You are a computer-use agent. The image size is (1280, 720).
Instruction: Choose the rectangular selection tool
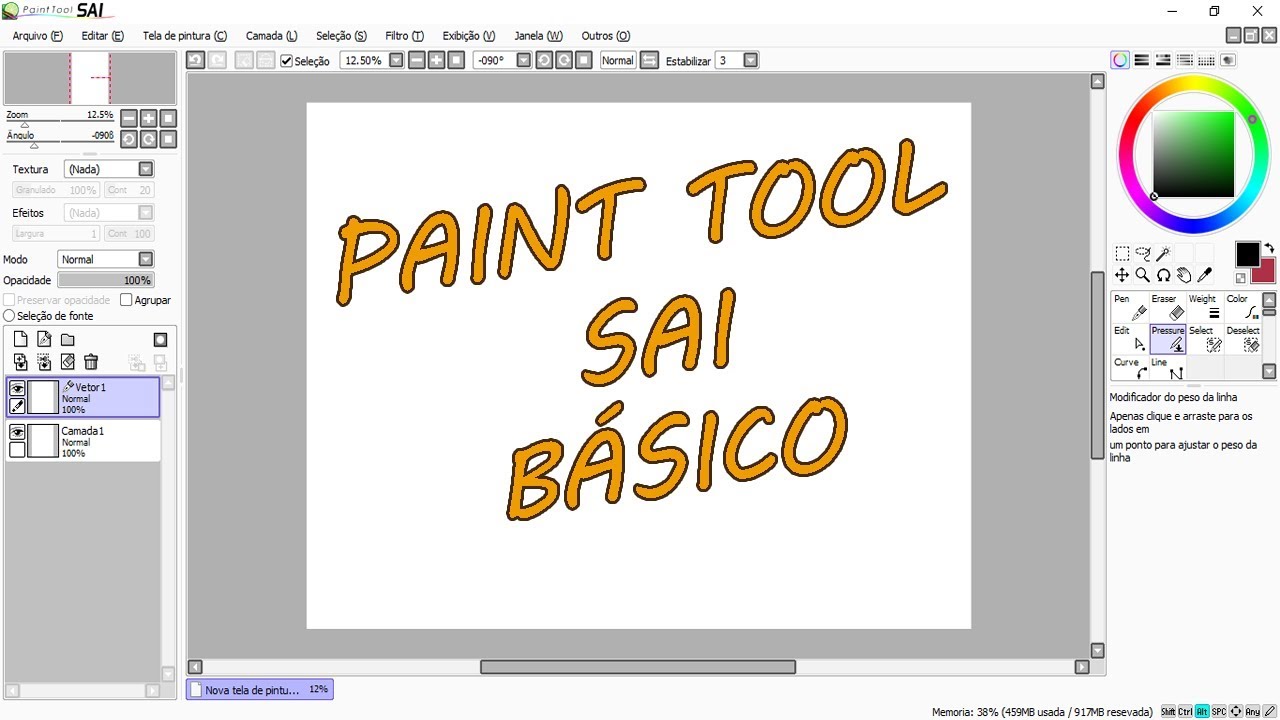click(x=1122, y=254)
